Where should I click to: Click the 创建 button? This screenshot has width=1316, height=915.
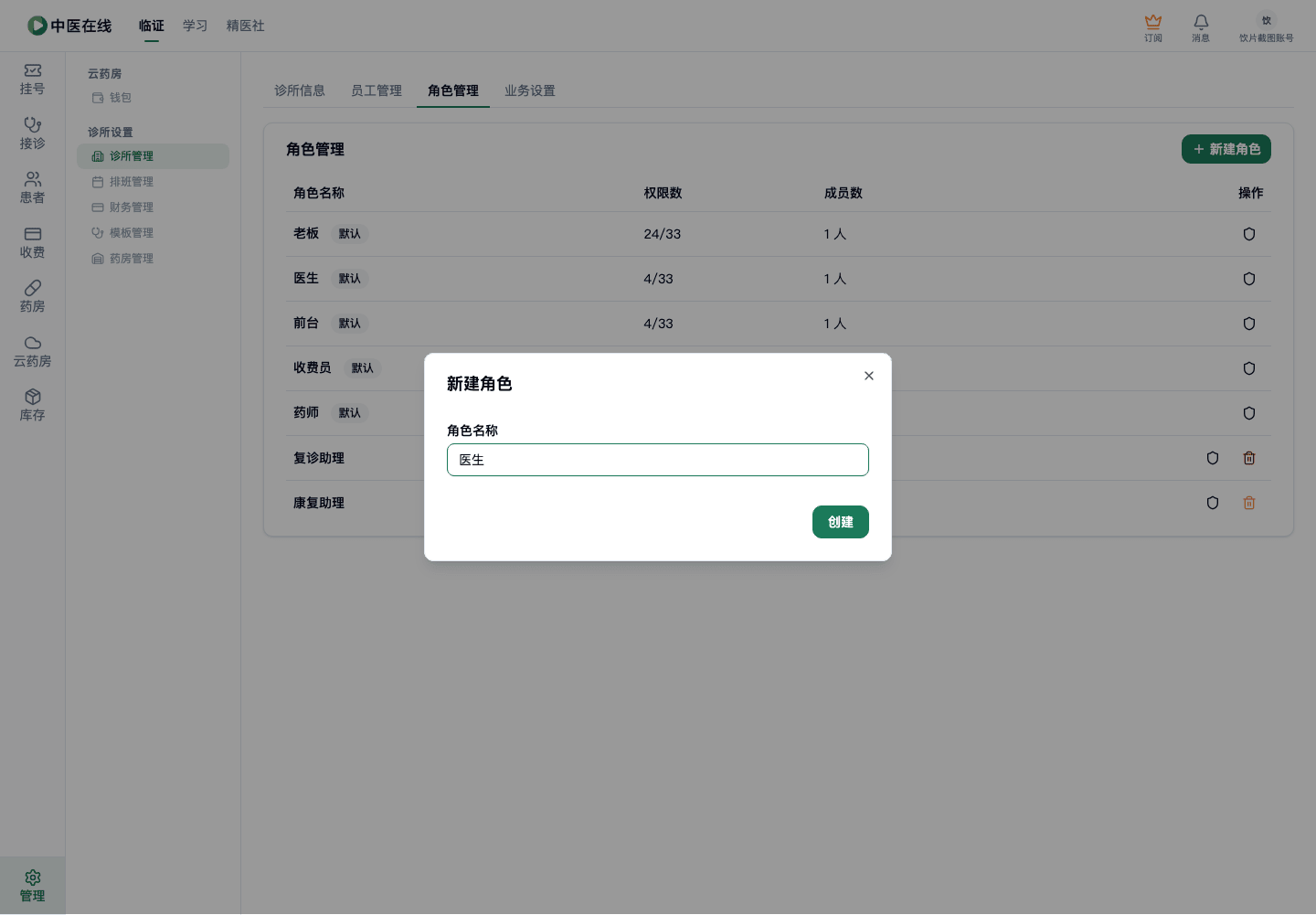pyautogui.click(x=841, y=522)
